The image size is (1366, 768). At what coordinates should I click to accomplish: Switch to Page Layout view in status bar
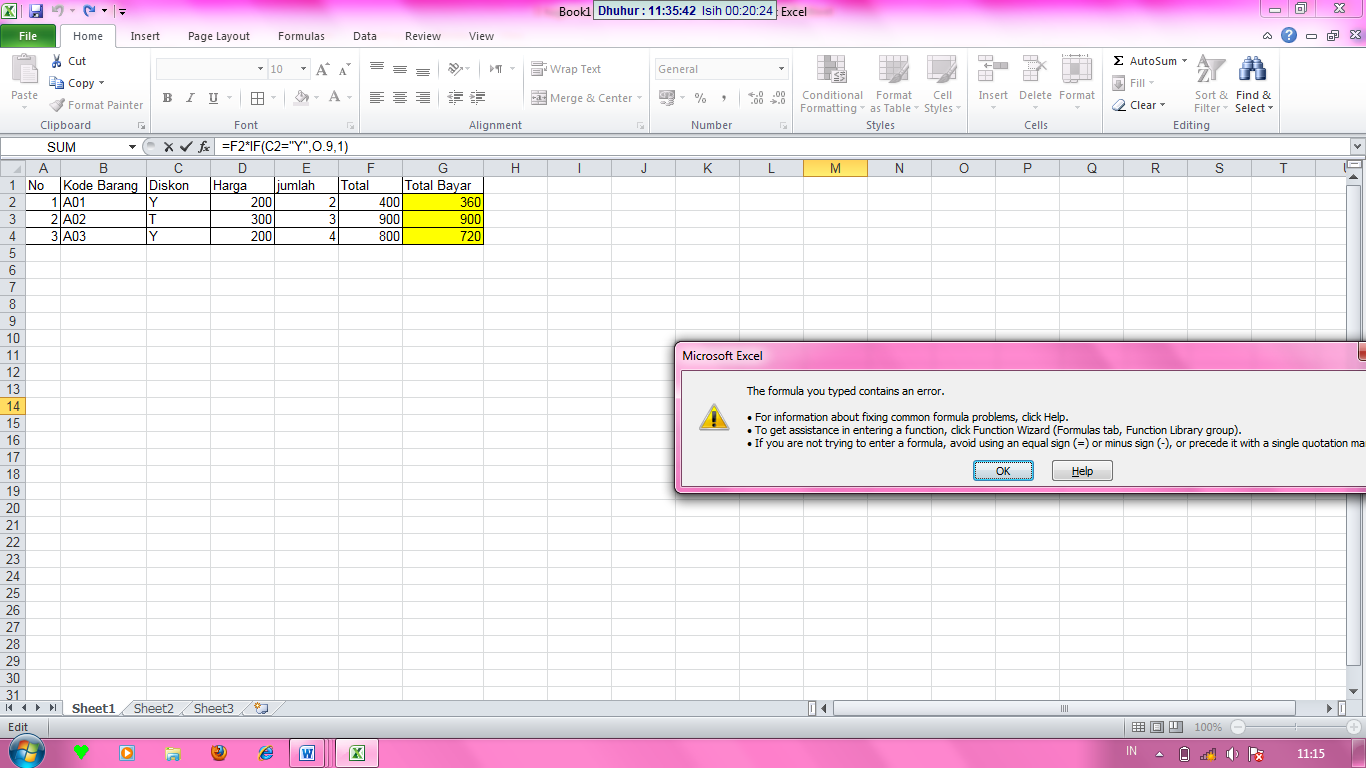coord(1157,727)
